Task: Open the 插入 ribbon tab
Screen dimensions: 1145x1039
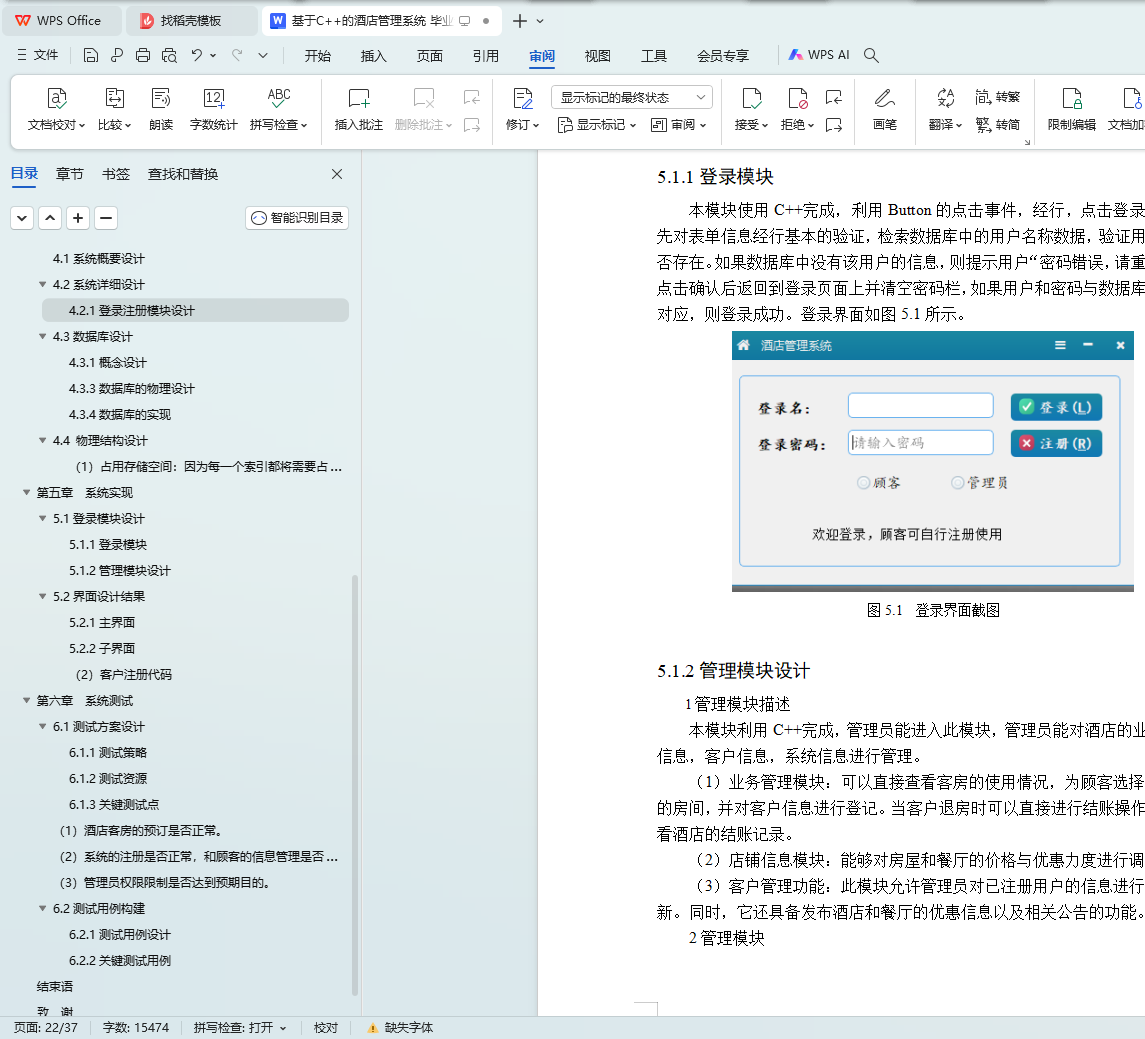Action: pyautogui.click(x=373, y=55)
